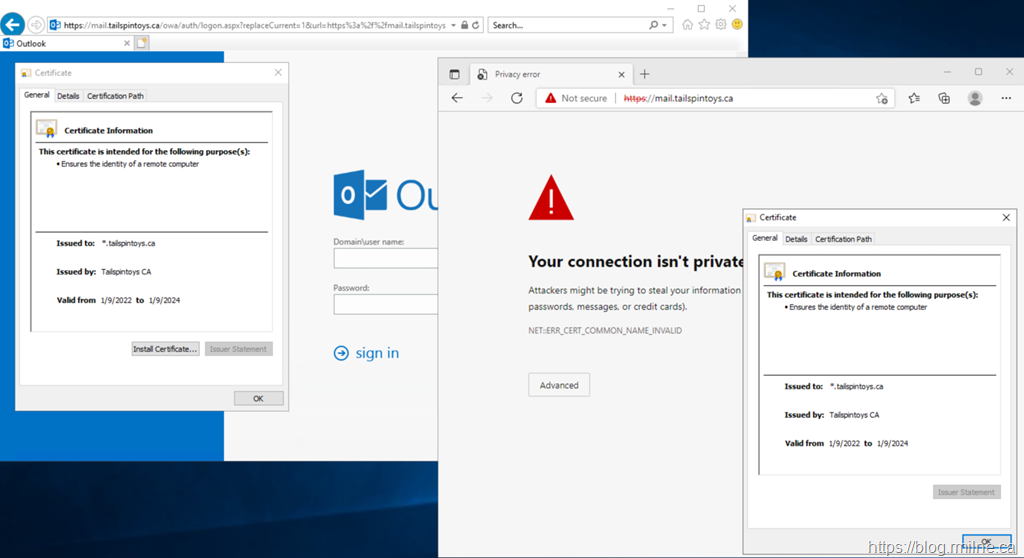Click the Domain\user name input field

[x=386, y=259]
